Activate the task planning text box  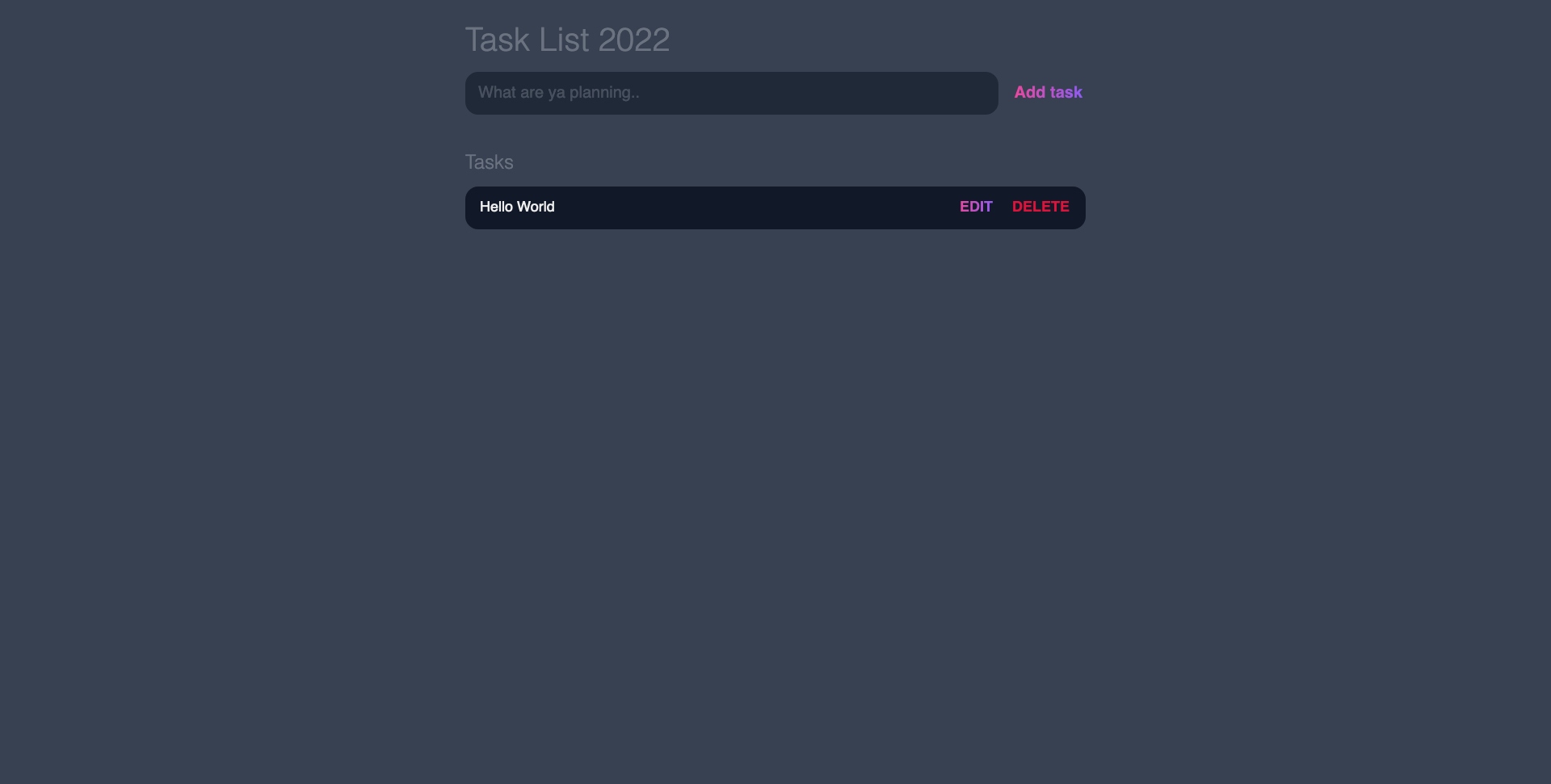(731, 93)
